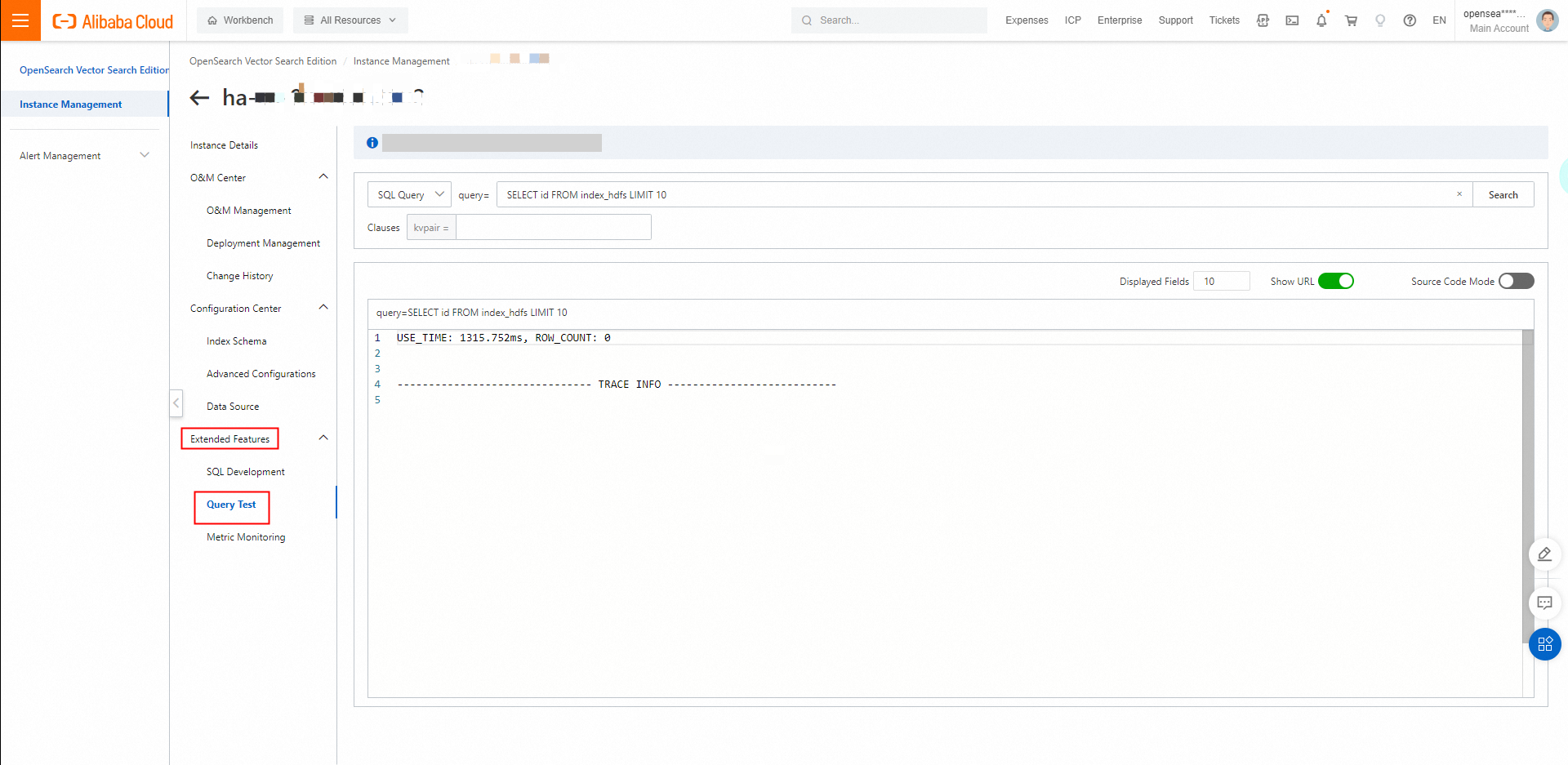Screen dimensions: 1568x765
Task: Select Instance Management in left navigation
Action: 85,105
